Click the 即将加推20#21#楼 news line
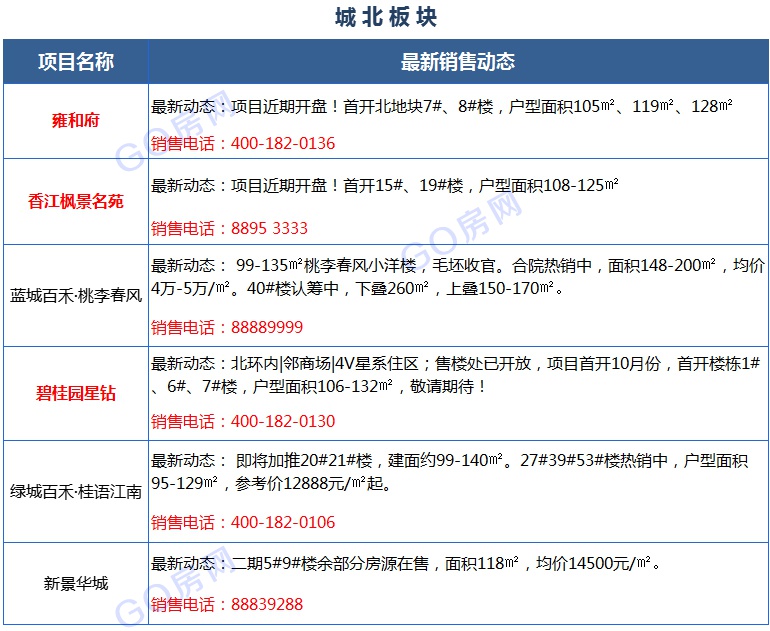The height and width of the screenshot is (631, 770). (449, 461)
